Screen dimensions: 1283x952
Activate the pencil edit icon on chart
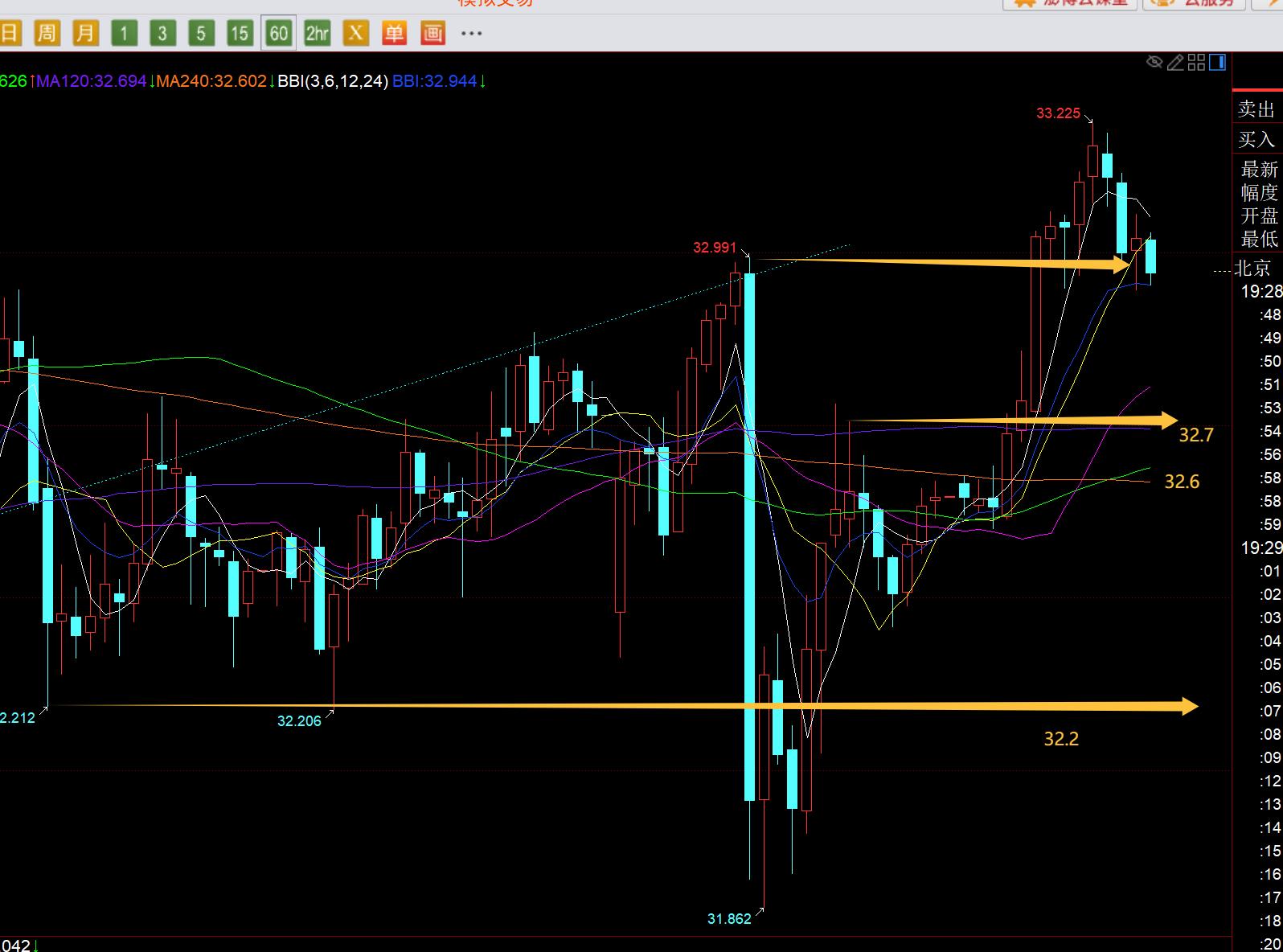click(x=1175, y=62)
